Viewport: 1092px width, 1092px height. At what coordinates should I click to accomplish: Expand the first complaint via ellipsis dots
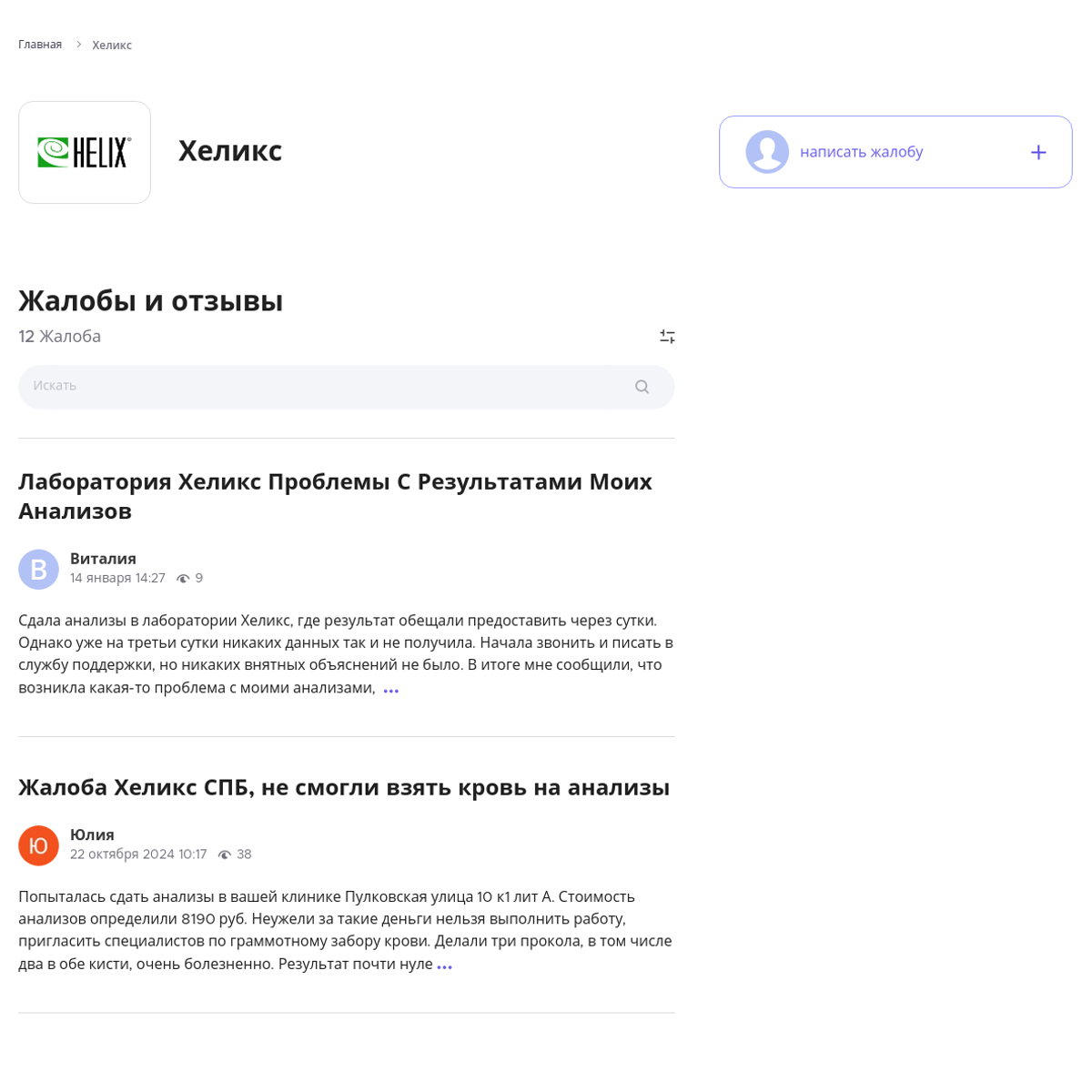tap(391, 691)
